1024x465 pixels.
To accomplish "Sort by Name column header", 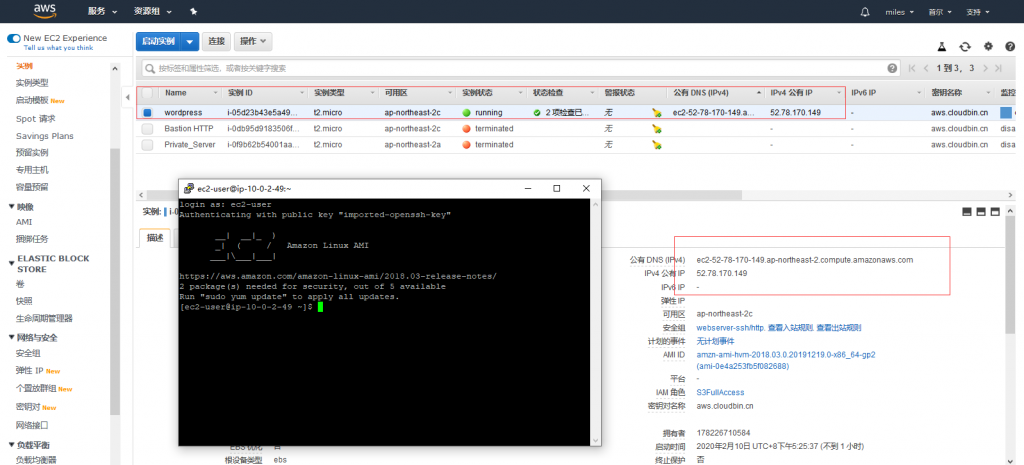I will 176,93.
